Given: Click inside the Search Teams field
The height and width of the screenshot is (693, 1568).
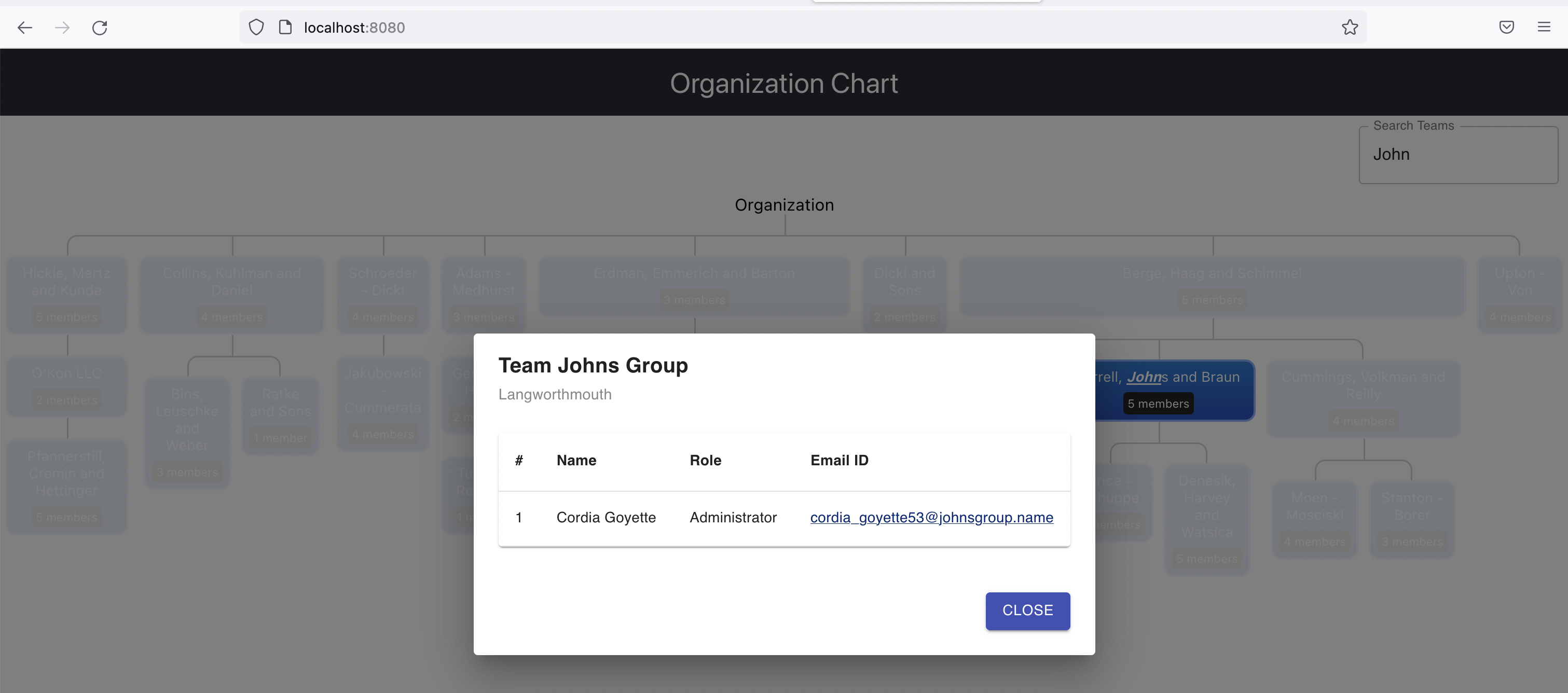Looking at the screenshot, I should (1458, 154).
